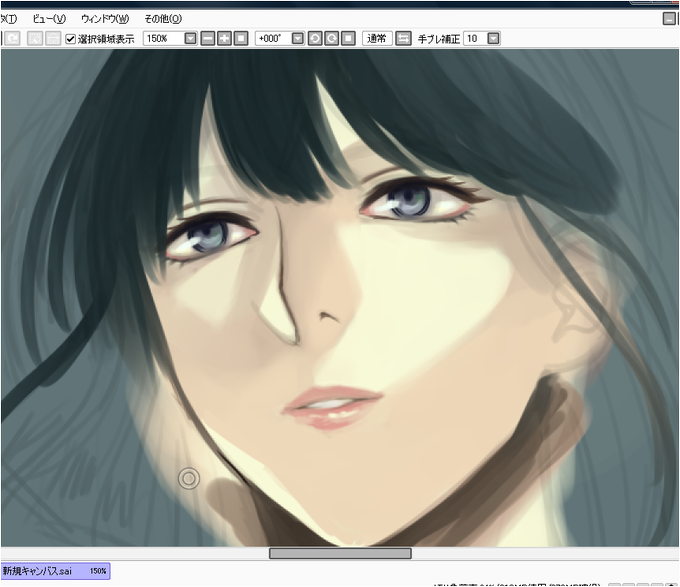
Task: Click the rotation value field showing +000°
Action: (x=274, y=39)
